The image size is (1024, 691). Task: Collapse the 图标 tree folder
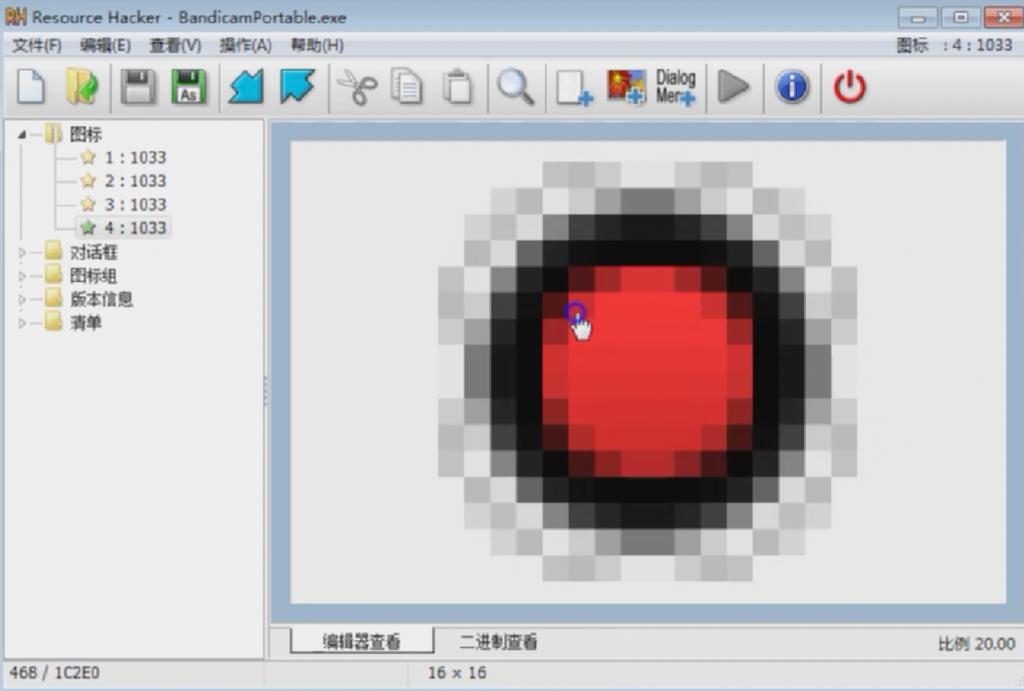pos(23,134)
